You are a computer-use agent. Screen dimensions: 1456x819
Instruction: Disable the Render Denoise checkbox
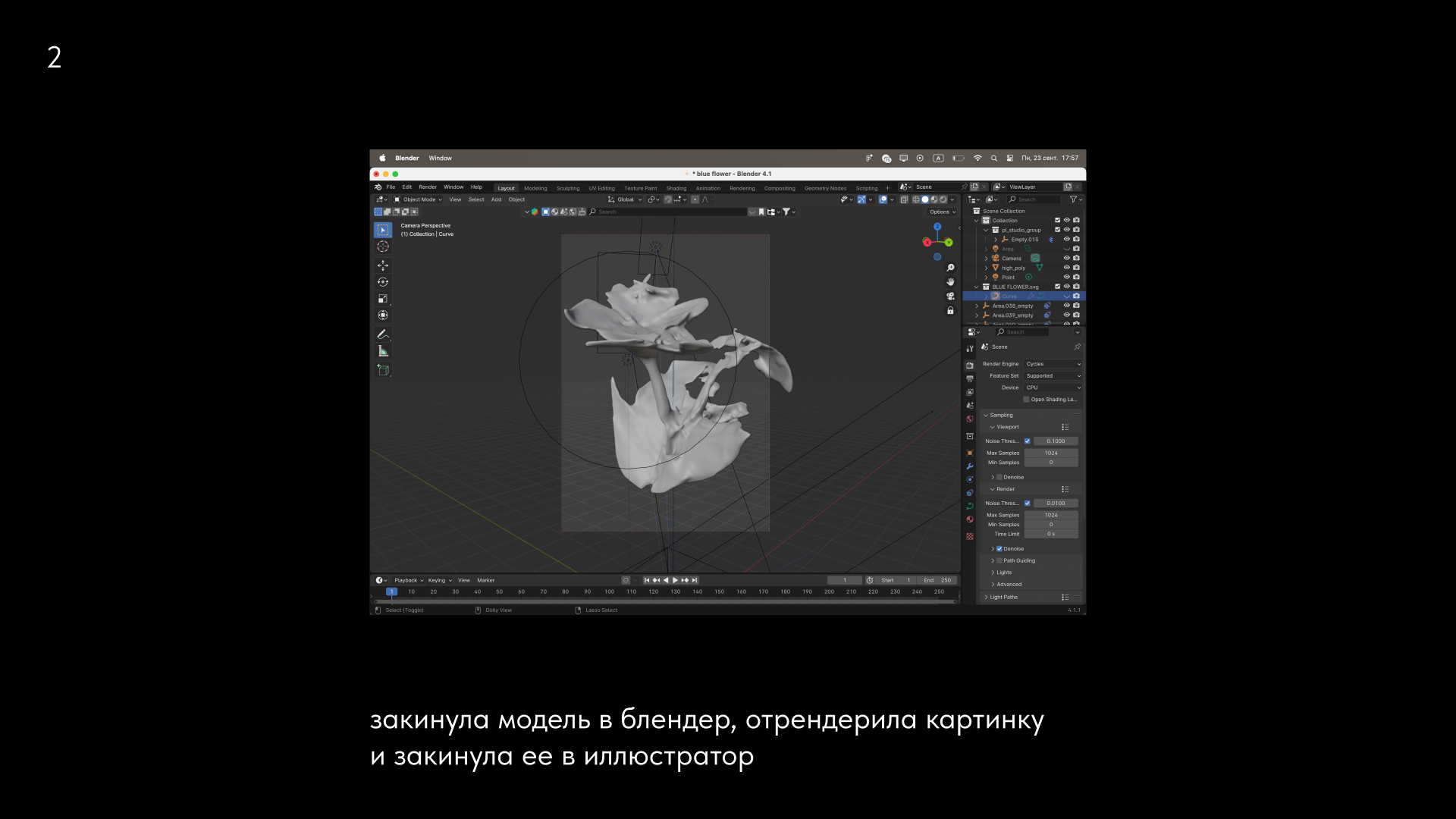point(999,549)
